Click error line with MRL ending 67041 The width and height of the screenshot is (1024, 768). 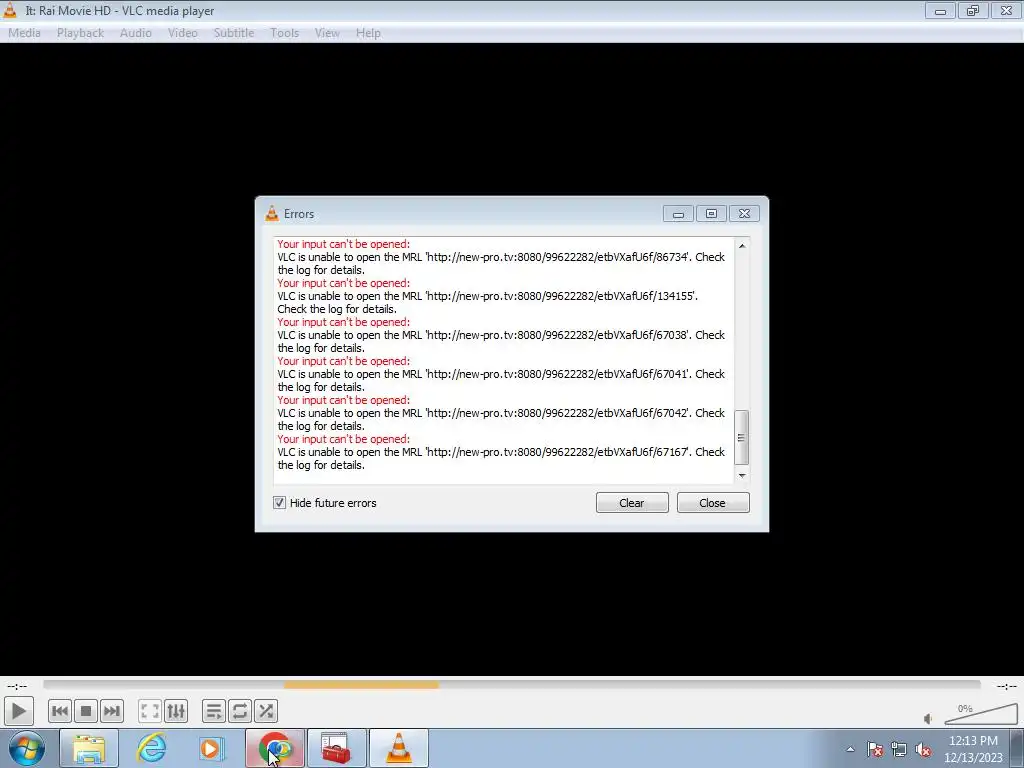501,380
